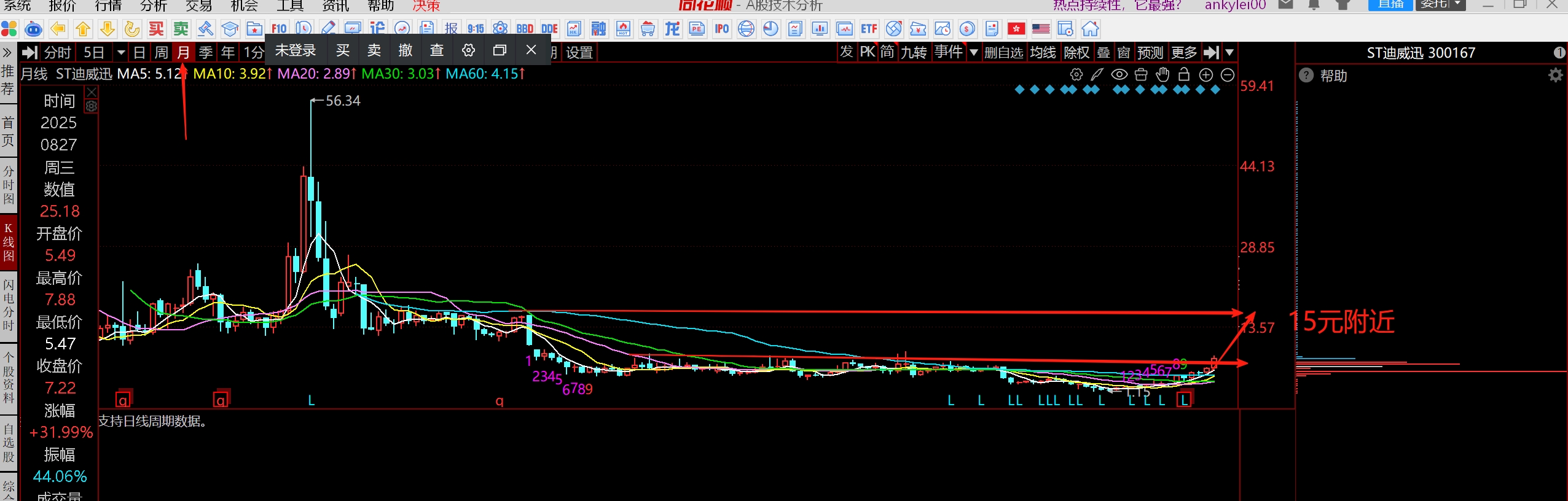Close the data info panel with X
Viewport: 1568px width, 501px height.
(92, 92)
